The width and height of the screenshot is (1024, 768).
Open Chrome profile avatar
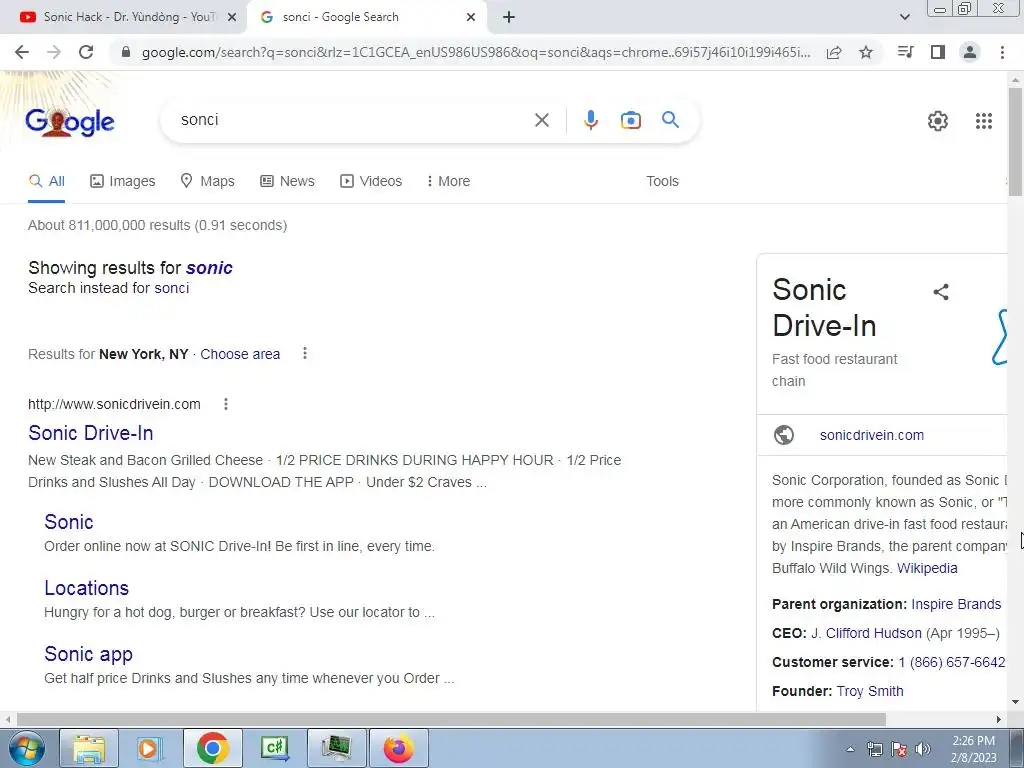[x=970, y=52]
